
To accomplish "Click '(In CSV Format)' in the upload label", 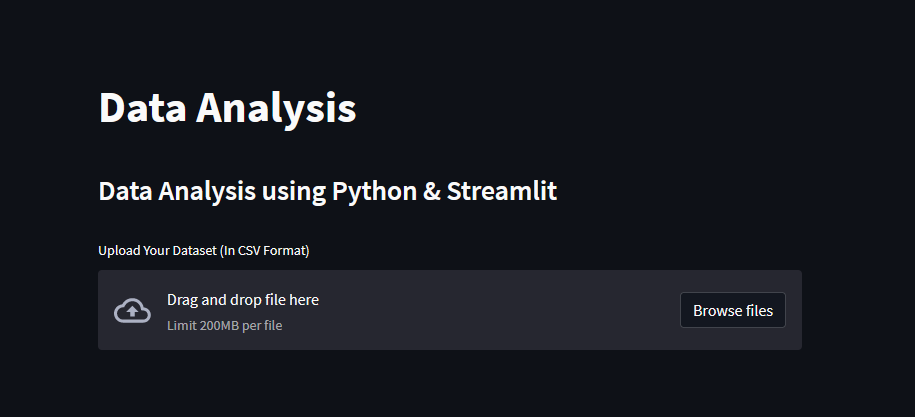I will click(265, 250).
